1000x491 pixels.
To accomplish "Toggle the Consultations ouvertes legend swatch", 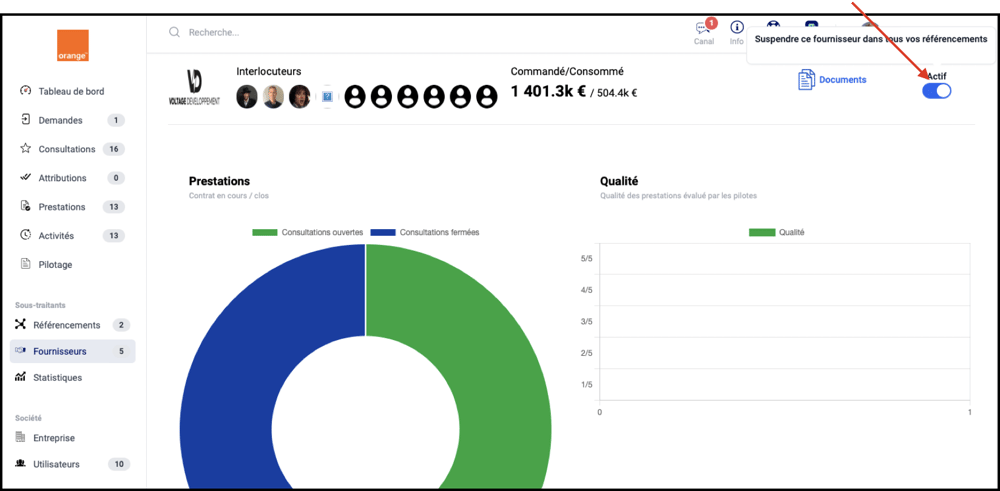I will [265, 233].
